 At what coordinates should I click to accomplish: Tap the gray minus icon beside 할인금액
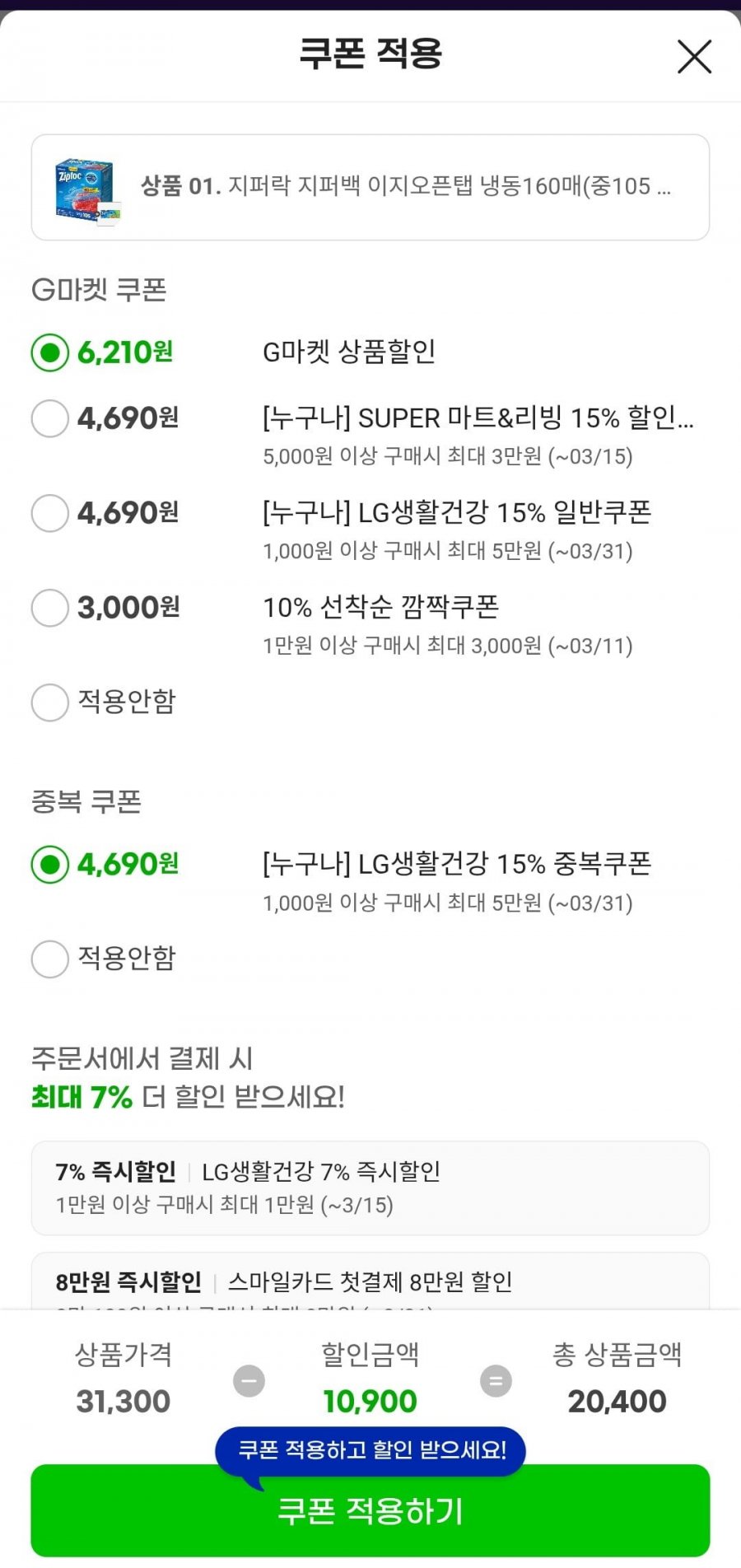[x=249, y=1380]
